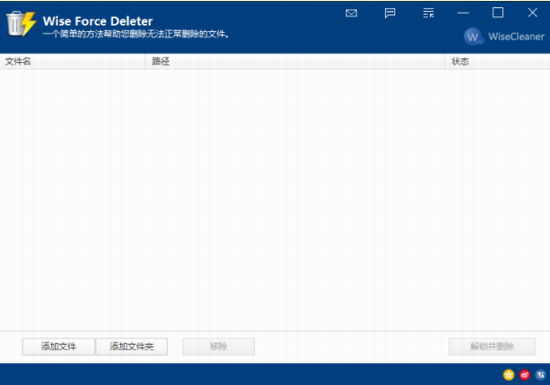Share via the red Weibo icon
Viewport: 550px width, 385px height.
point(525,375)
